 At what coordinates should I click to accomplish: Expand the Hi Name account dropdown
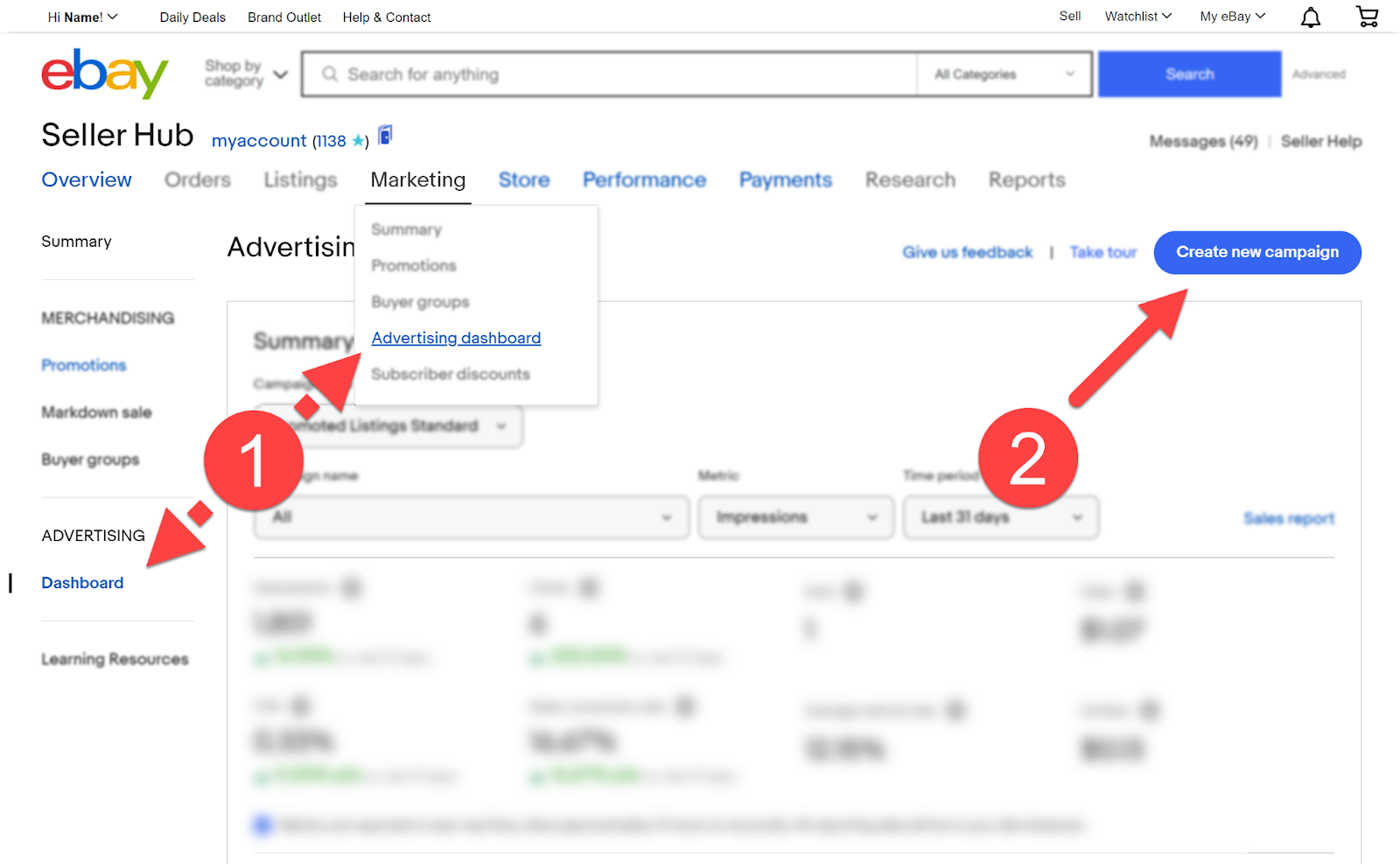82,17
